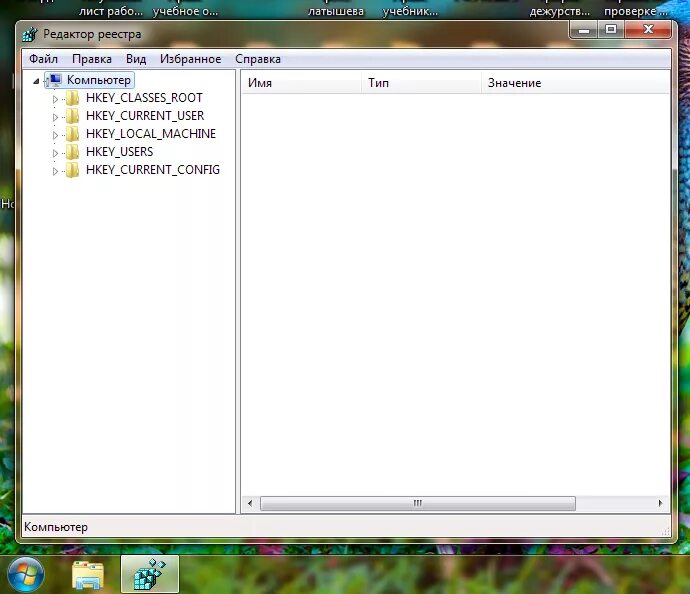Viewport: 690px width, 594px height.
Task: Click the horizontal scrollbar left arrow
Action: tap(250, 503)
